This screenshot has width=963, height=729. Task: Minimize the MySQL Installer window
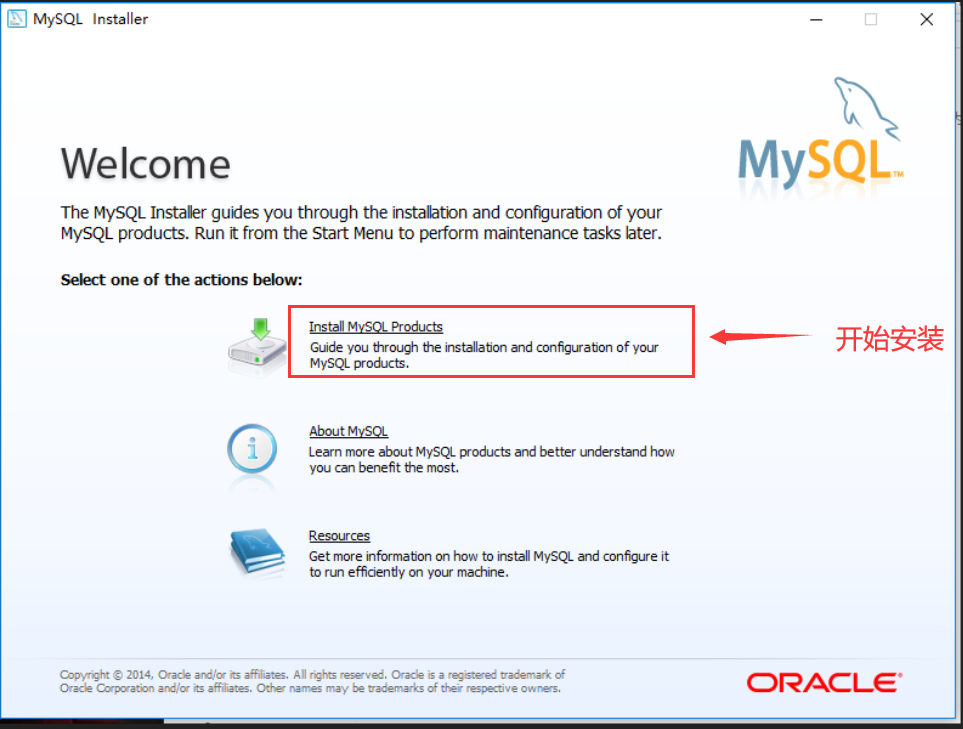816,20
